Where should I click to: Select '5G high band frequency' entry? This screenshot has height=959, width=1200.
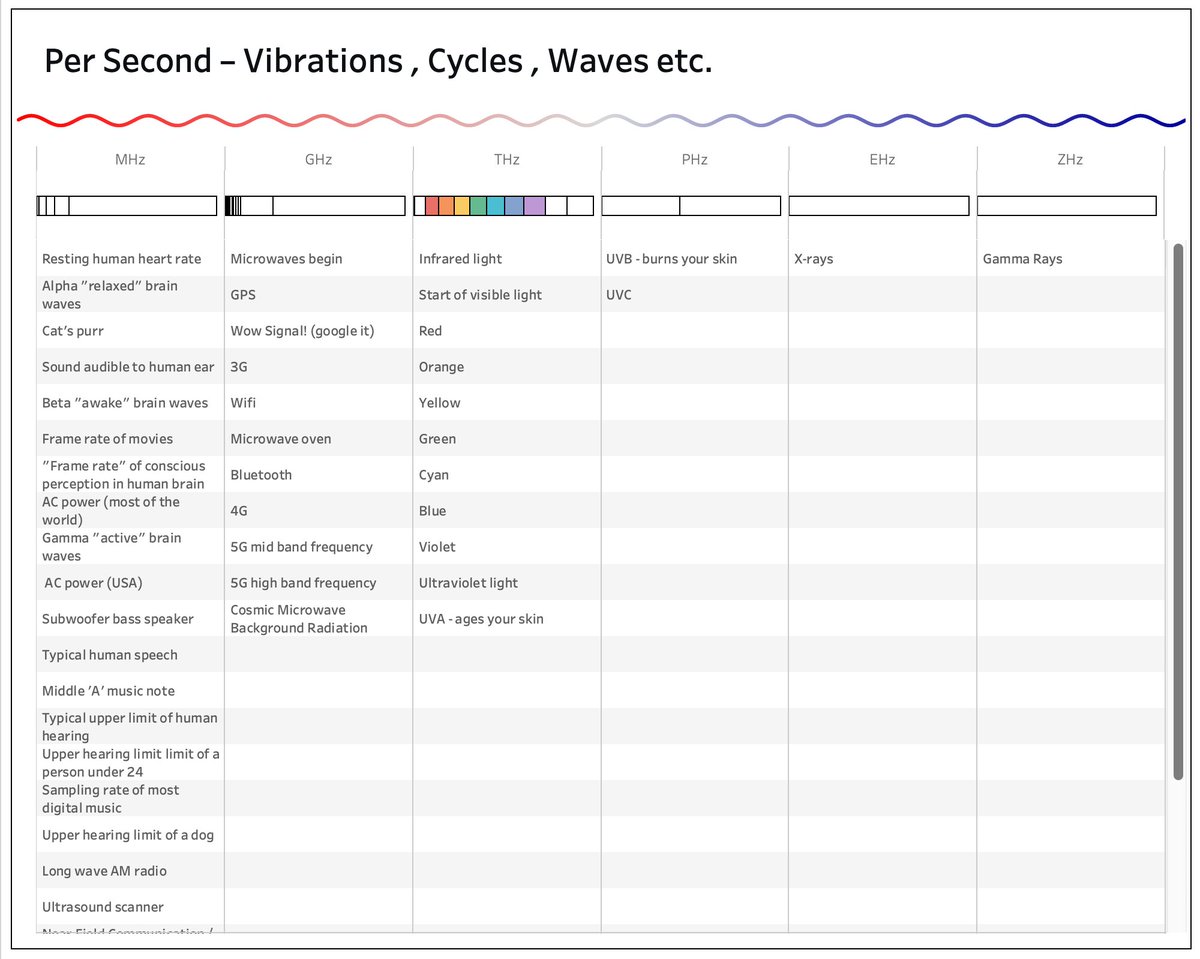[x=303, y=583]
